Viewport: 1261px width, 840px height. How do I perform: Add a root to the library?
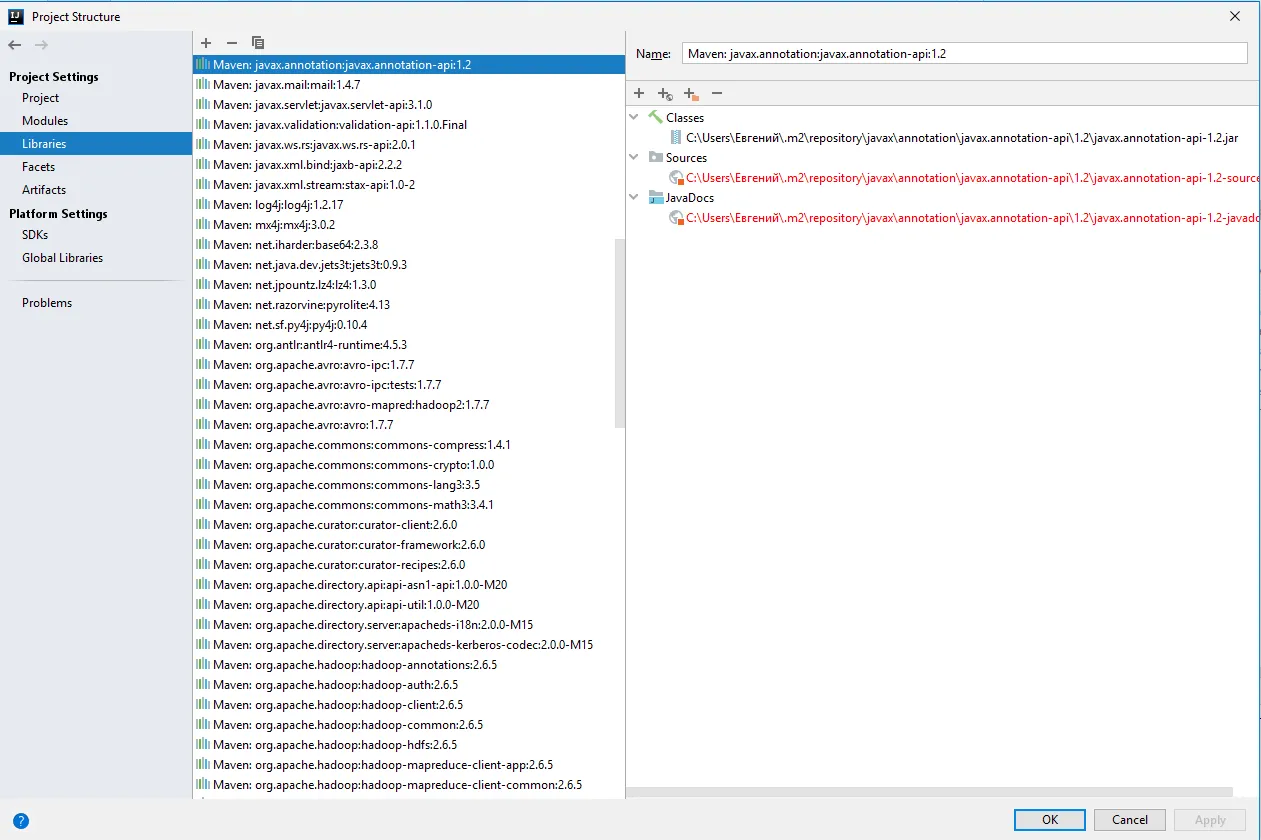click(x=639, y=93)
